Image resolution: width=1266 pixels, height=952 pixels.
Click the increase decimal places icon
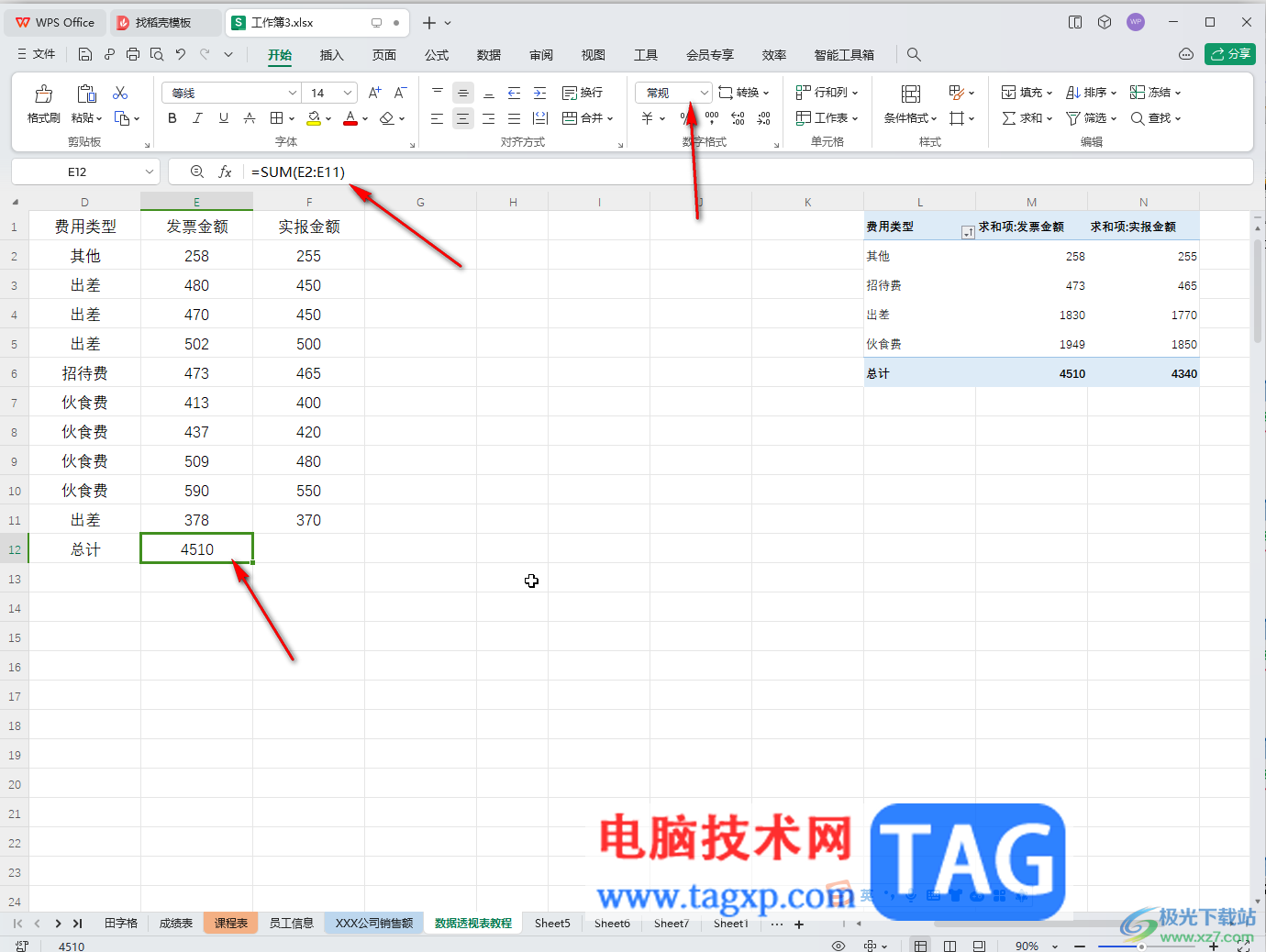738,118
